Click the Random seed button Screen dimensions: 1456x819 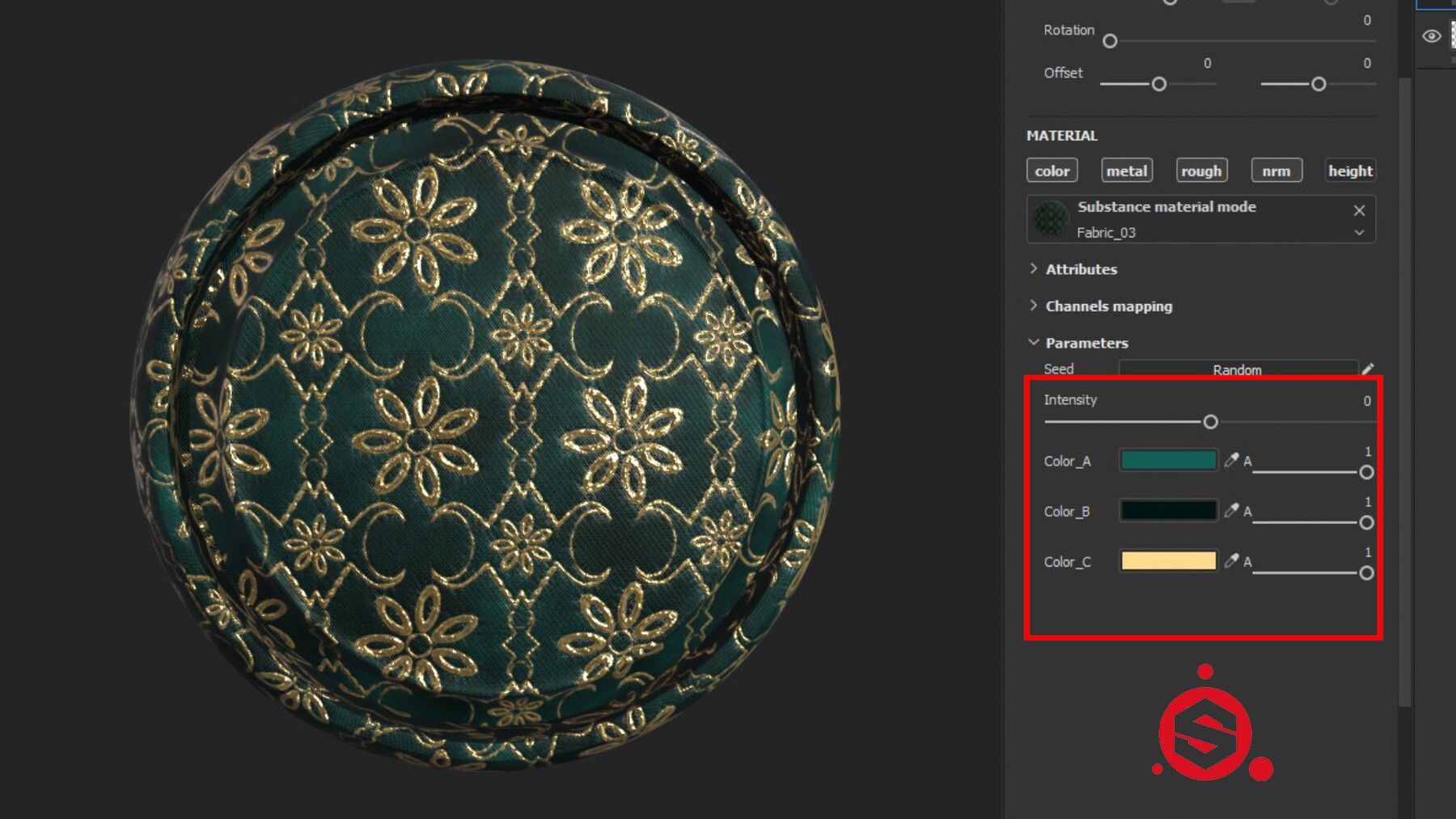(x=1237, y=369)
